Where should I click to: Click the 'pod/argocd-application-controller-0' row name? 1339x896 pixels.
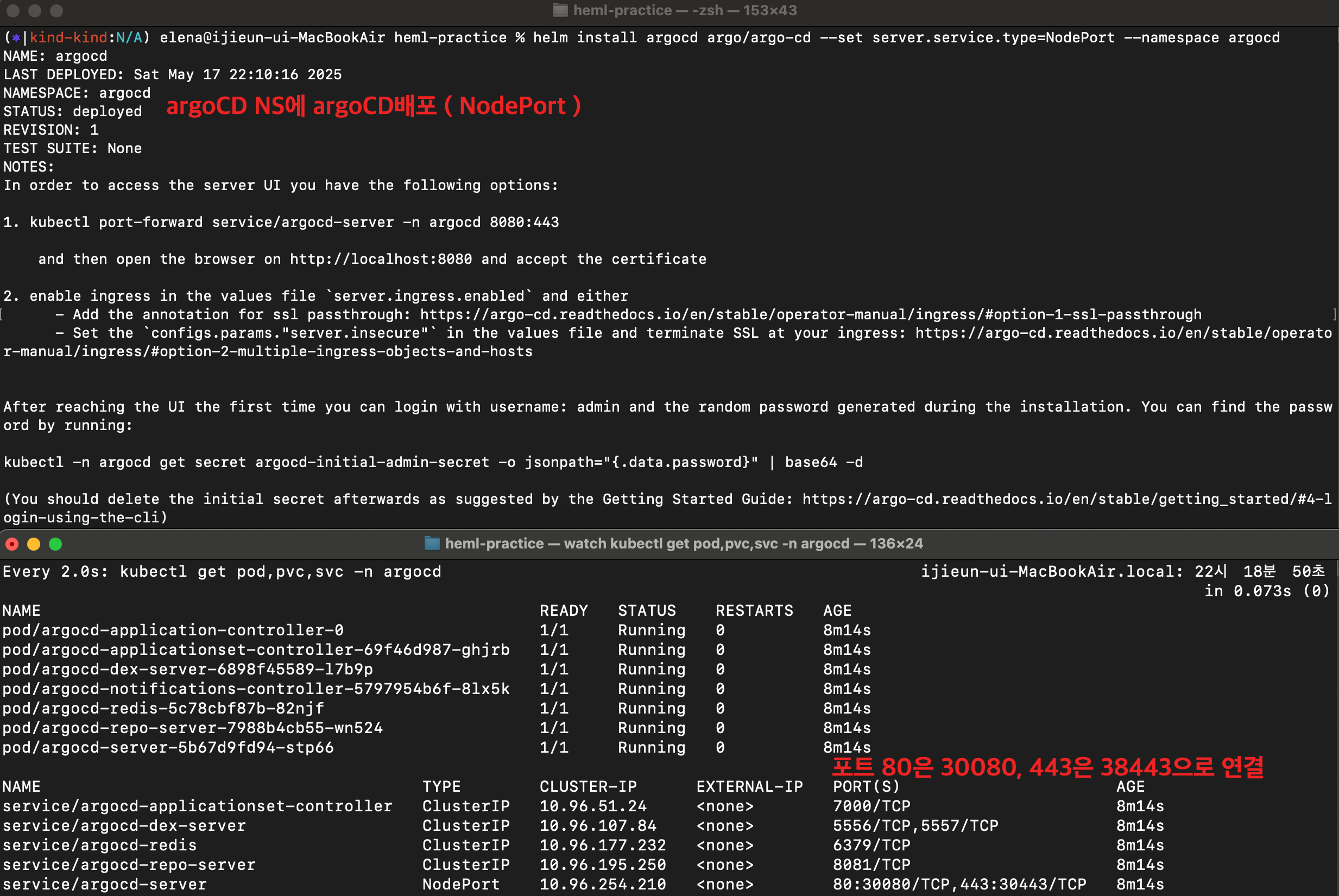tap(173, 630)
